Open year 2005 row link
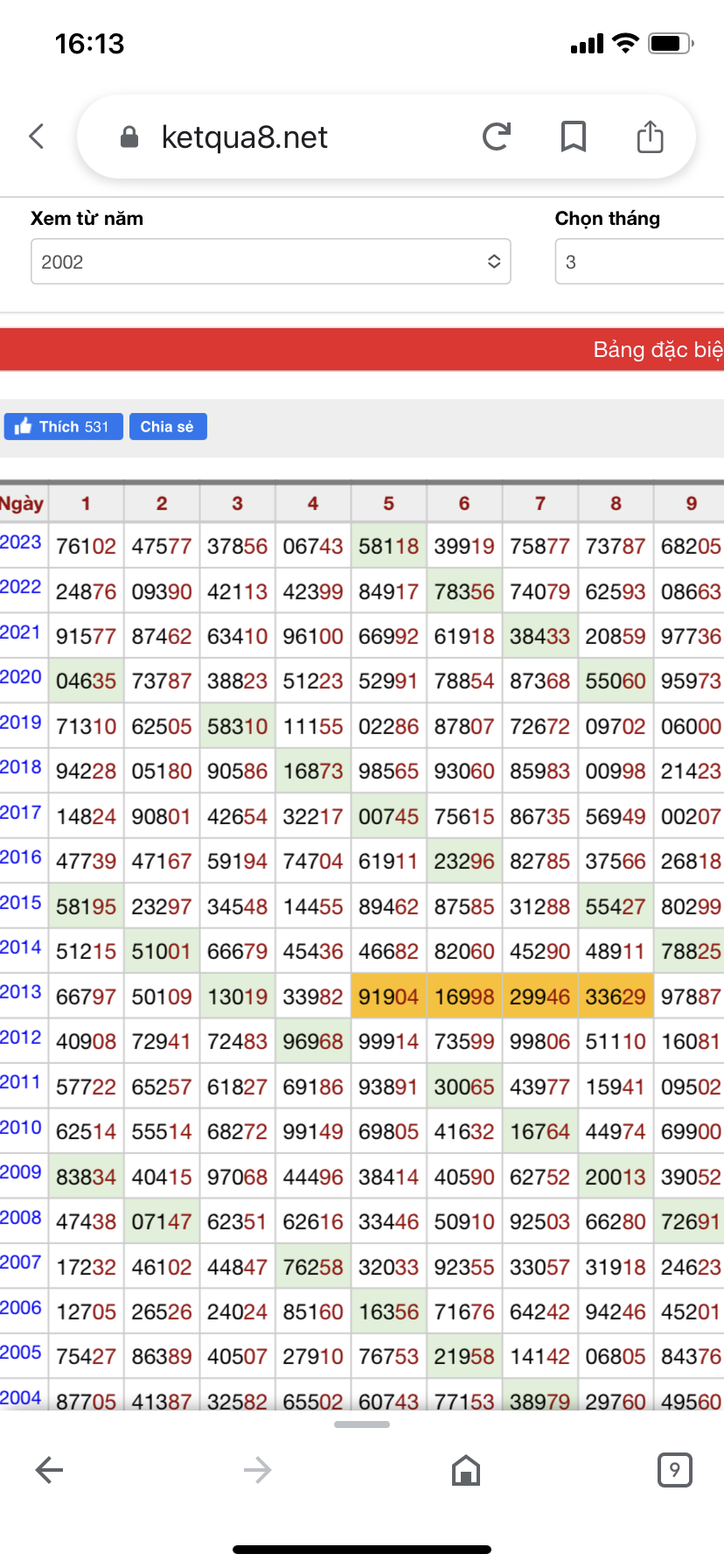724x1568 pixels. 21,1353
